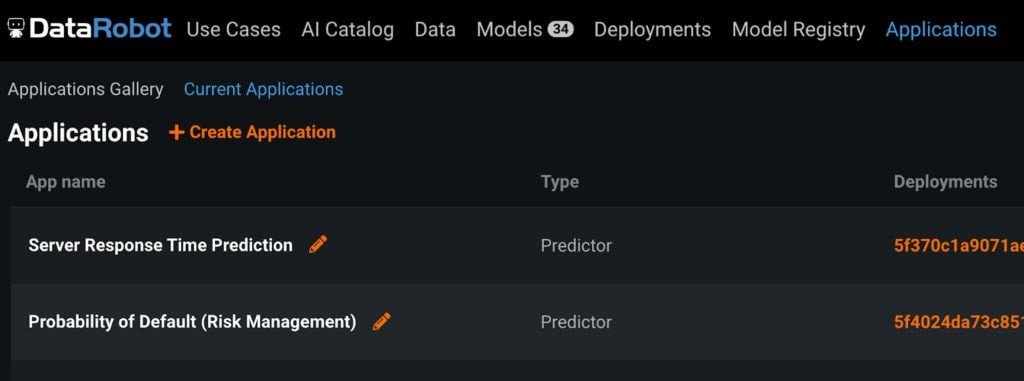Open the Use Cases menu

click(x=233, y=29)
